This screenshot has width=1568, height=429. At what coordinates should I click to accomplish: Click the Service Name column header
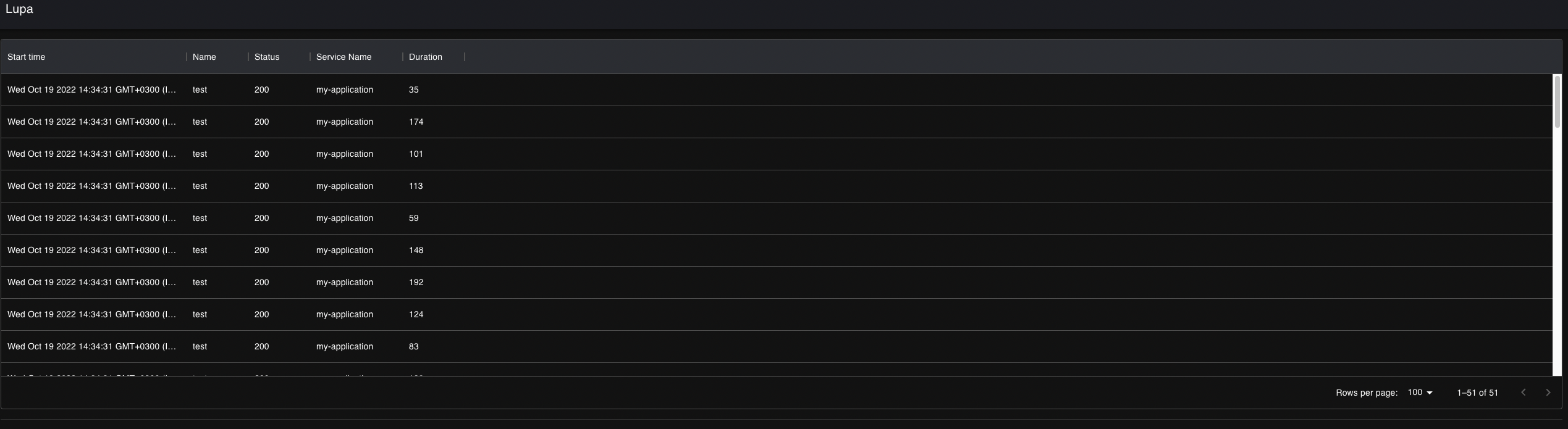tap(343, 57)
